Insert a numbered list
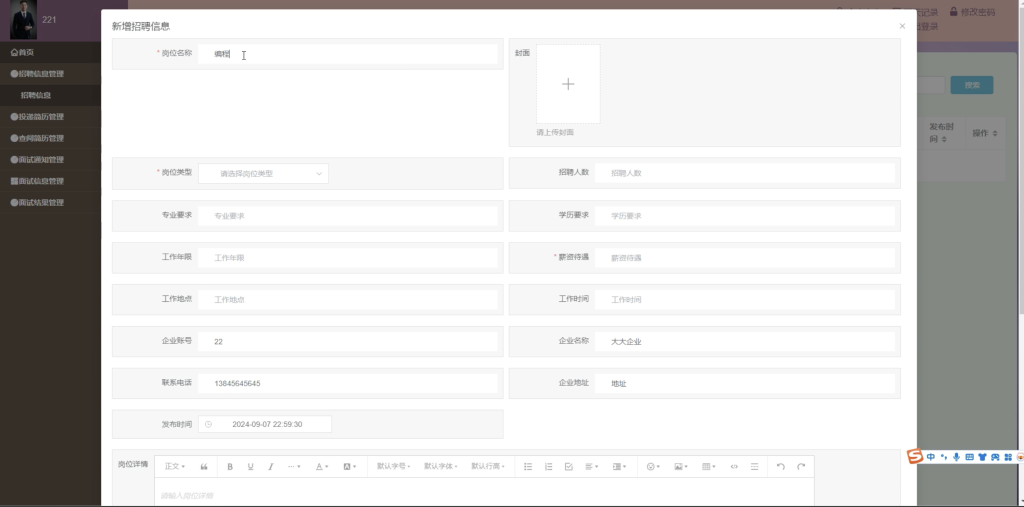The image size is (1024, 507). 548,466
